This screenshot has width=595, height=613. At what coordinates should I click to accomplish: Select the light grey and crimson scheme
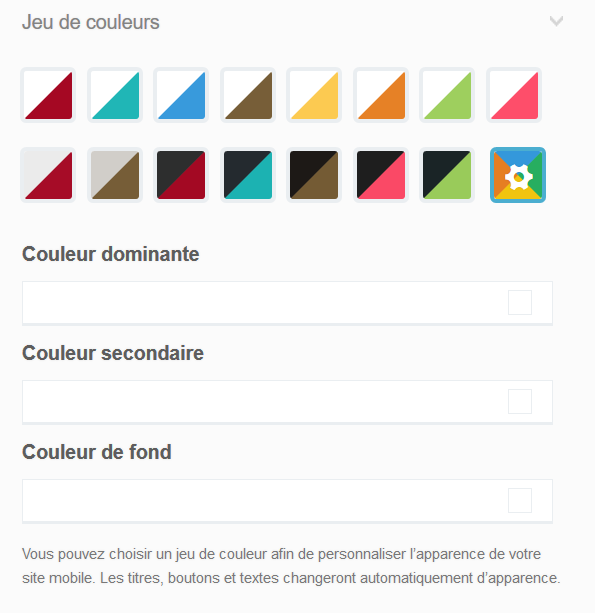click(x=48, y=175)
